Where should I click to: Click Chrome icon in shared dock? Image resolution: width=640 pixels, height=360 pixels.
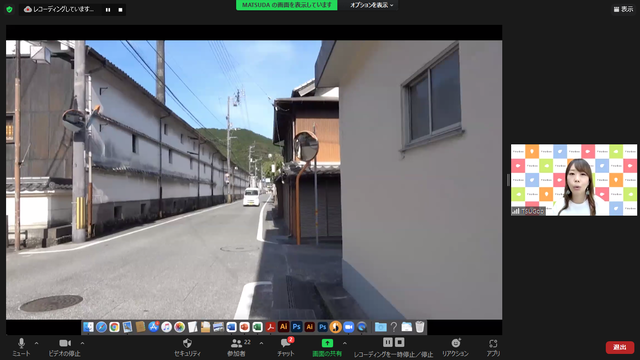[114, 327]
